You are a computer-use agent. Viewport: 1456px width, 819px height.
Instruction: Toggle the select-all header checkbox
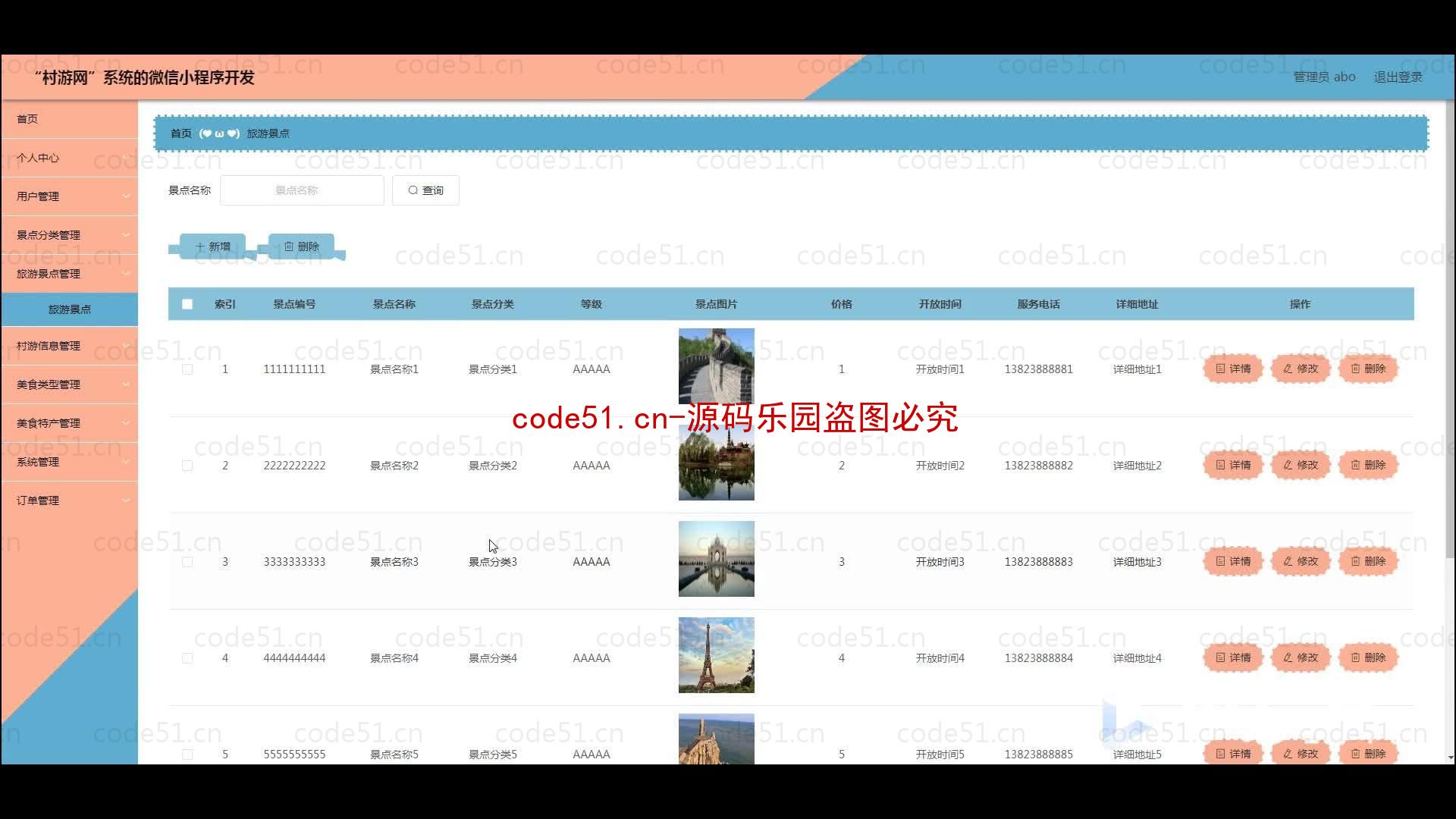(188, 304)
